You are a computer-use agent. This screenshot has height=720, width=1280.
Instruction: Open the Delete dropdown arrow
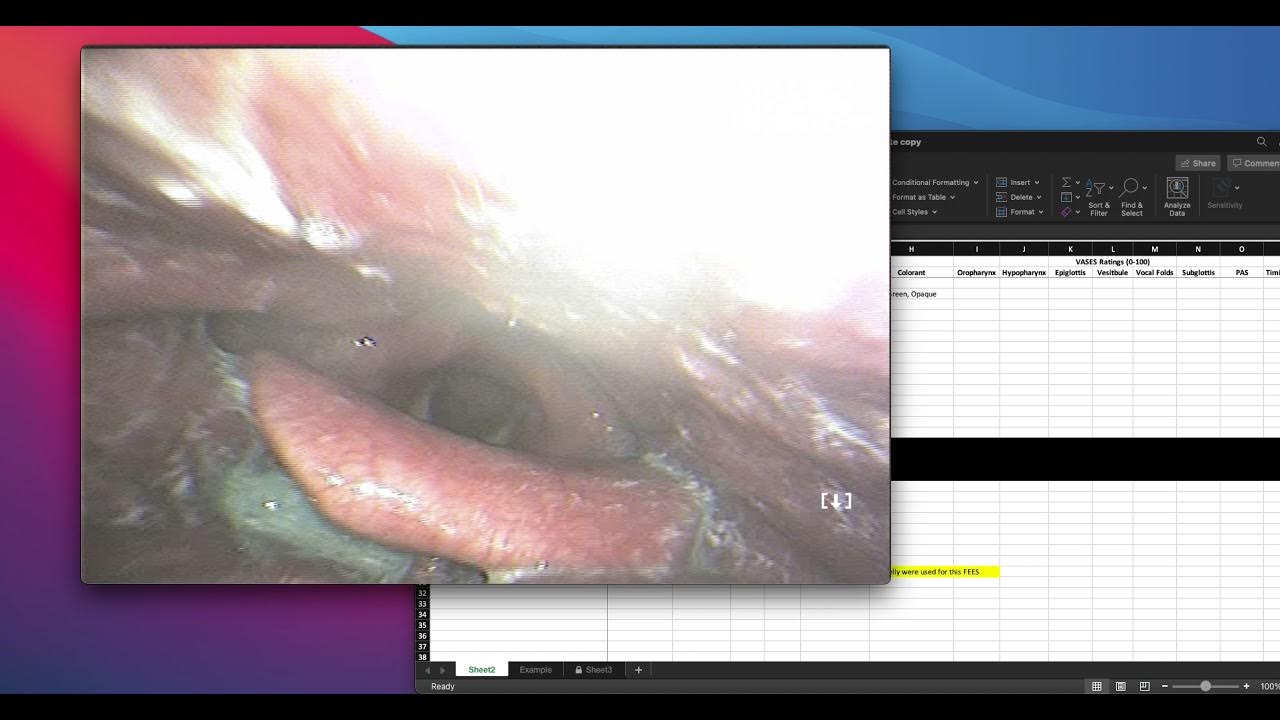click(x=1040, y=197)
